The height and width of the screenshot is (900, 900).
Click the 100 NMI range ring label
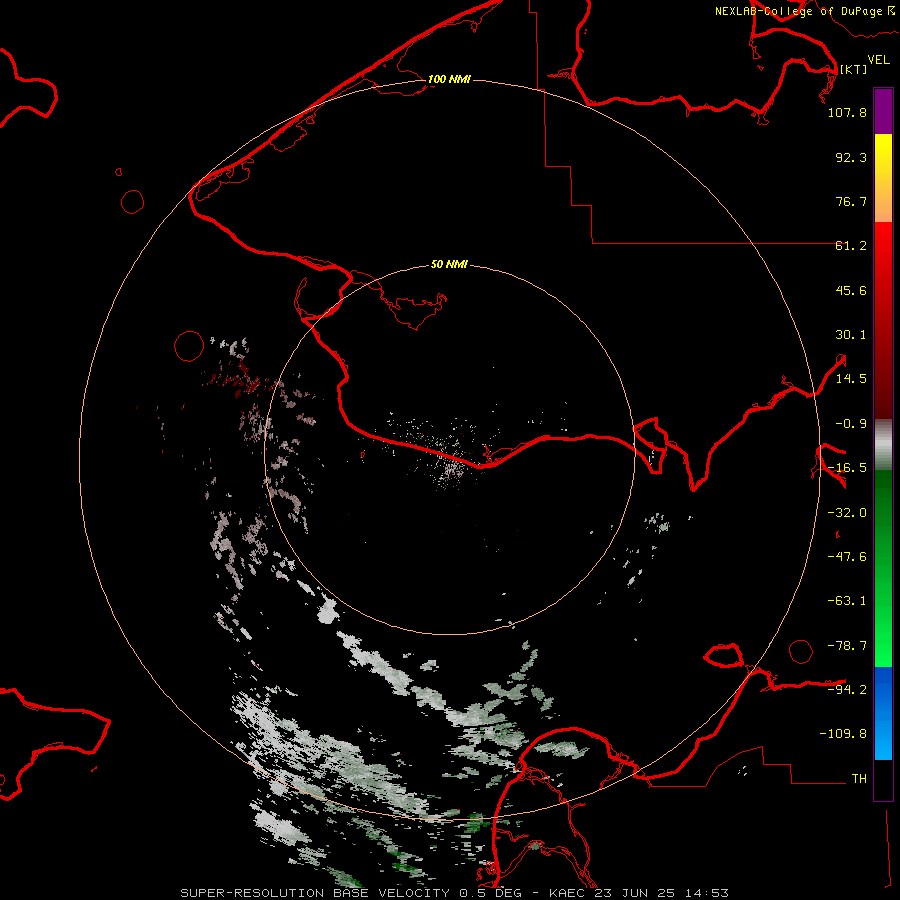tap(449, 79)
